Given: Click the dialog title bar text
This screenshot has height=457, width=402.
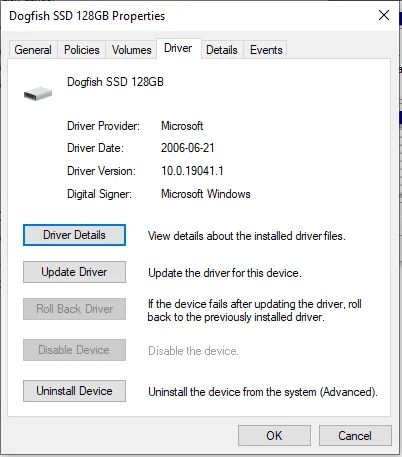Looking at the screenshot, I should point(87,16).
